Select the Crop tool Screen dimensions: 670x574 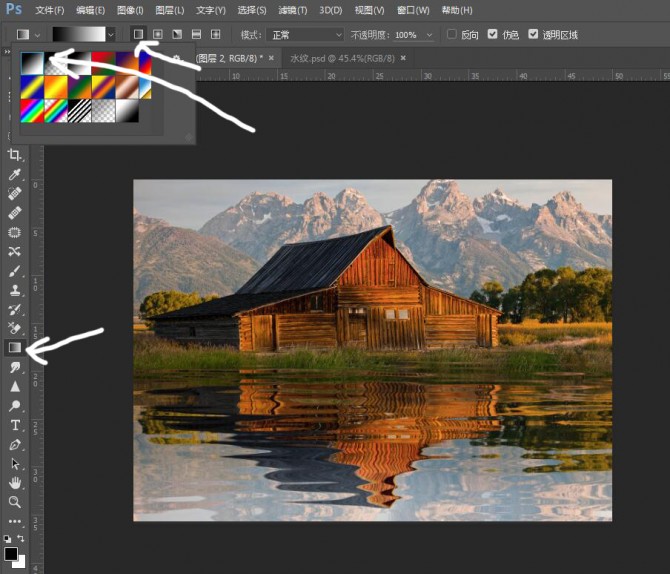tap(14, 155)
